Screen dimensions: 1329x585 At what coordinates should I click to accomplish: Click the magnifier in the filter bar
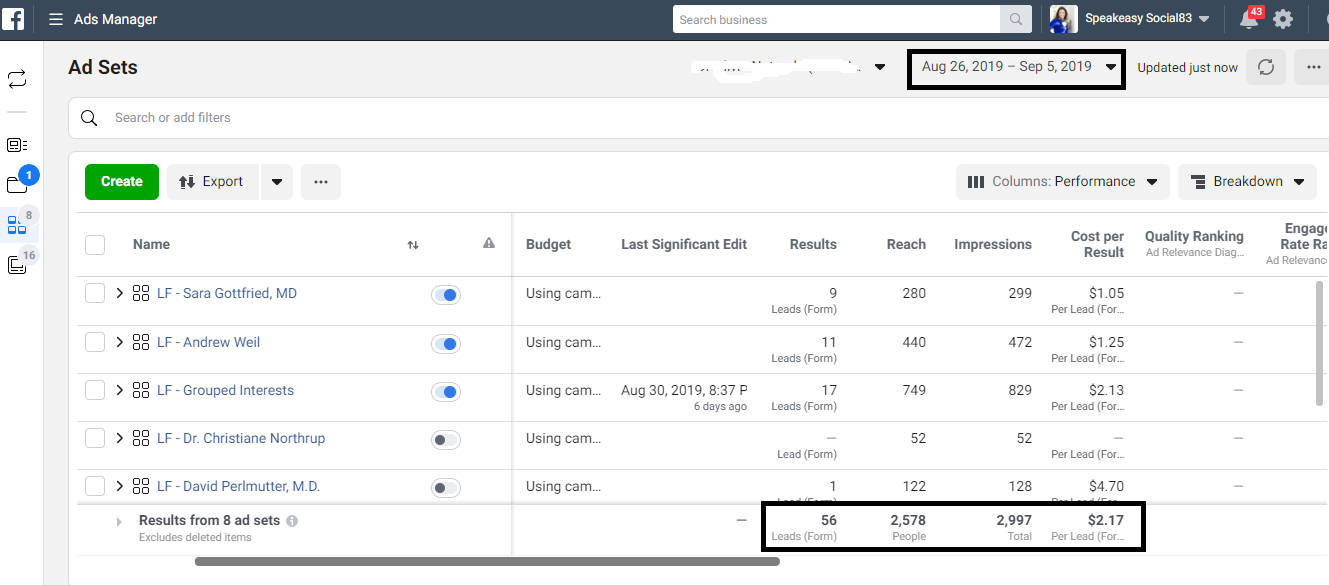click(x=89, y=118)
